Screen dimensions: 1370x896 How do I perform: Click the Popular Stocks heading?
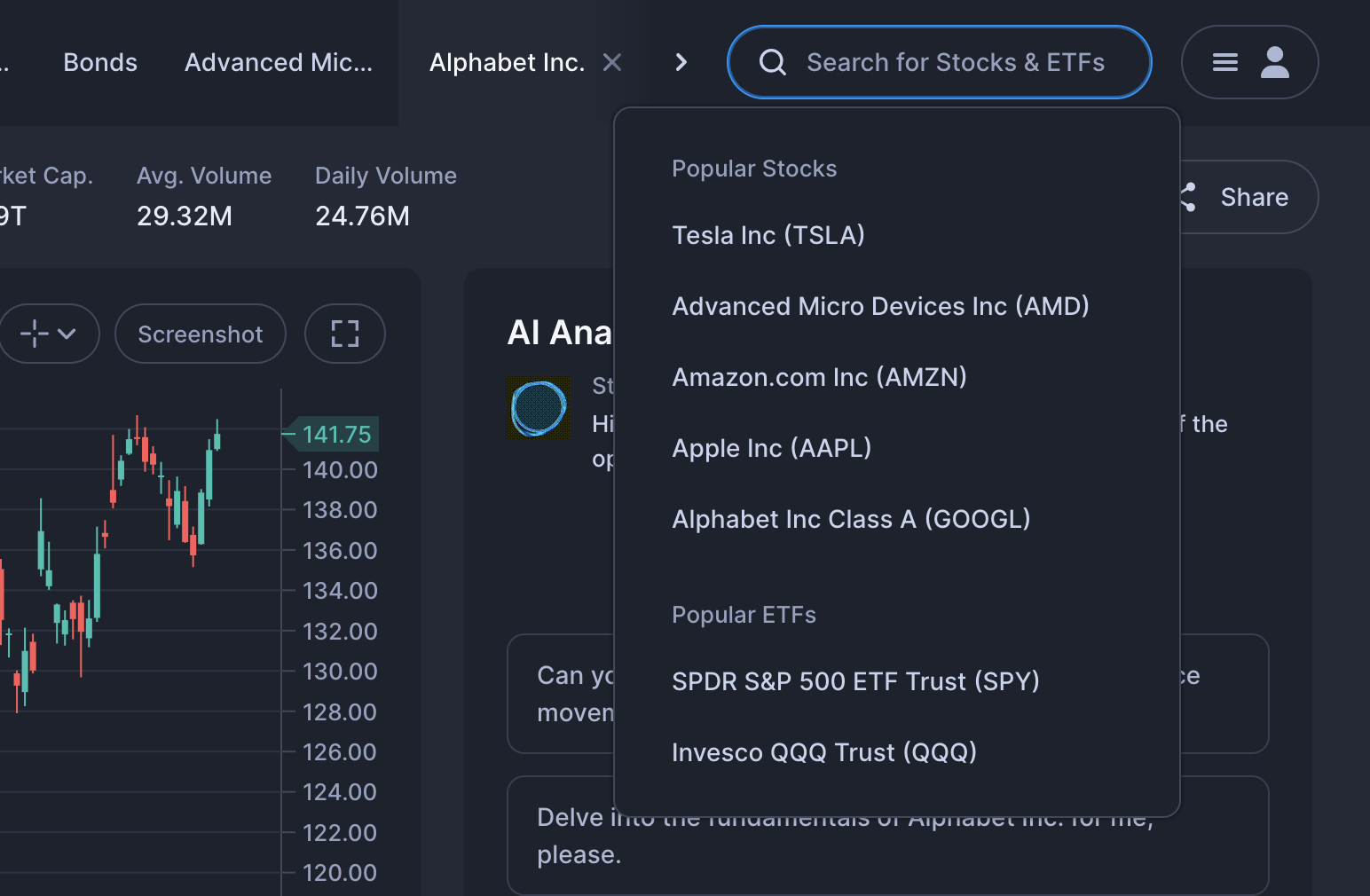pyautogui.click(x=754, y=169)
